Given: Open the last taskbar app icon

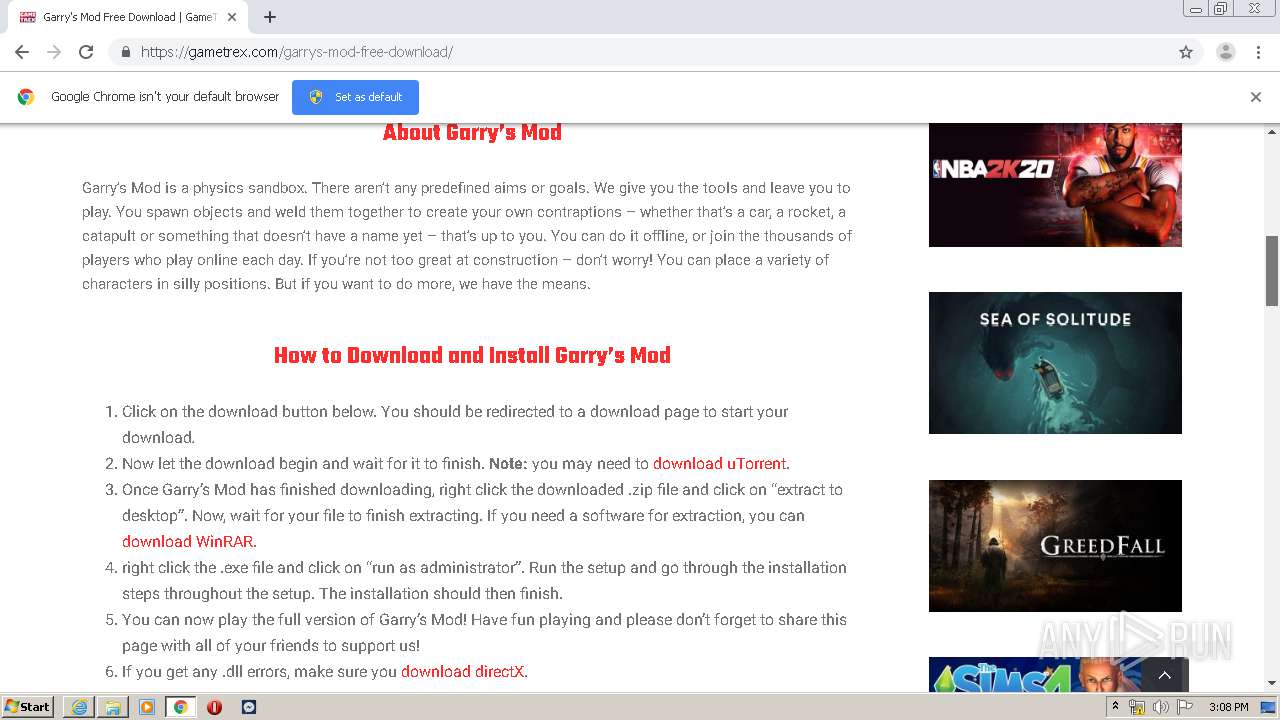Looking at the screenshot, I should coord(249,707).
